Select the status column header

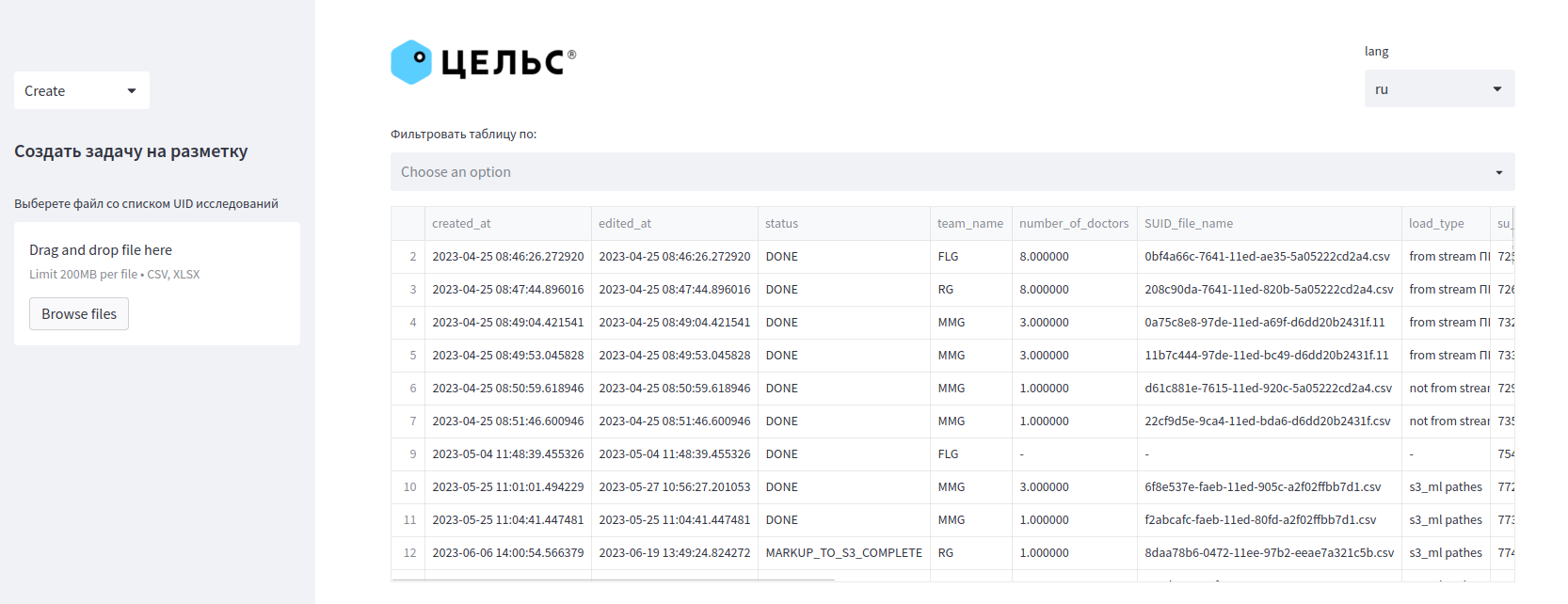click(x=781, y=224)
